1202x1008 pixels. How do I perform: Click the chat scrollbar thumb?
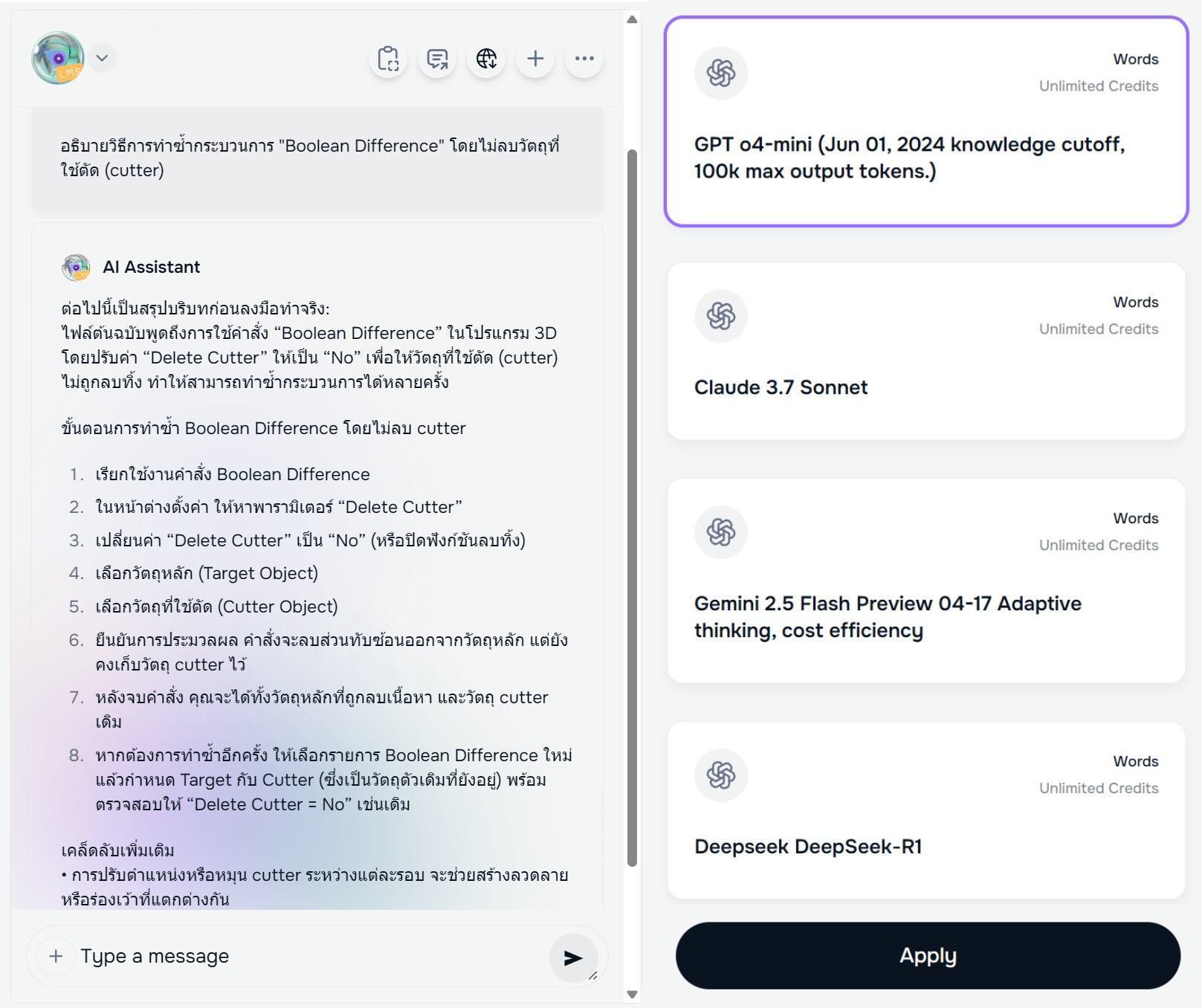[633, 508]
